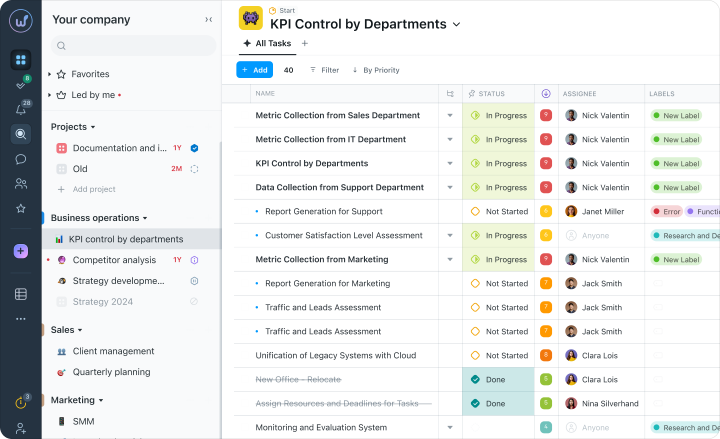This screenshot has width=720, height=439.
Task: Collapse the sidebar panel with arrows icon
Action: 208,19
